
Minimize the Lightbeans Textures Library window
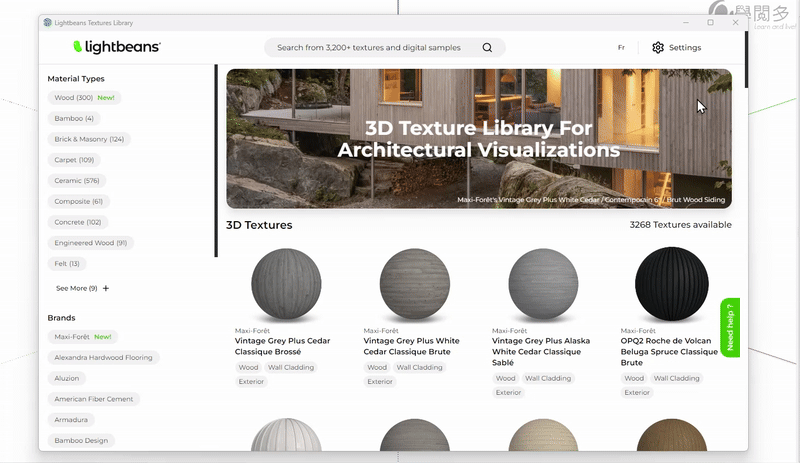point(686,22)
